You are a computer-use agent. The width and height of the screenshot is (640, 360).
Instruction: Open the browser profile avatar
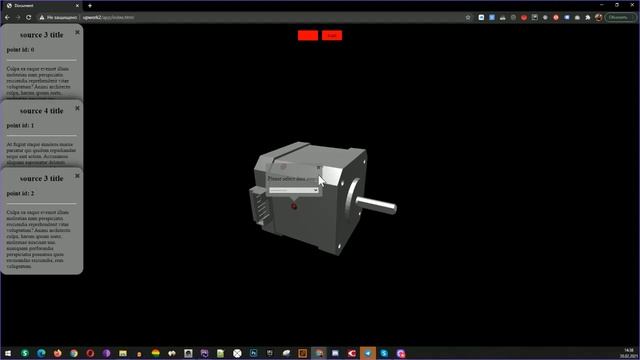(598, 18)
